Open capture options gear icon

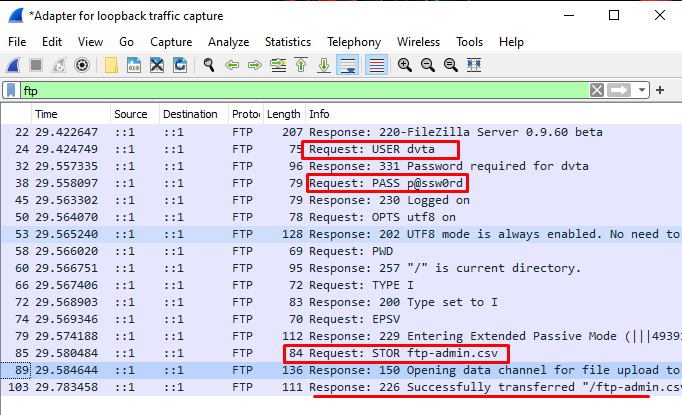tap(82, 65)
